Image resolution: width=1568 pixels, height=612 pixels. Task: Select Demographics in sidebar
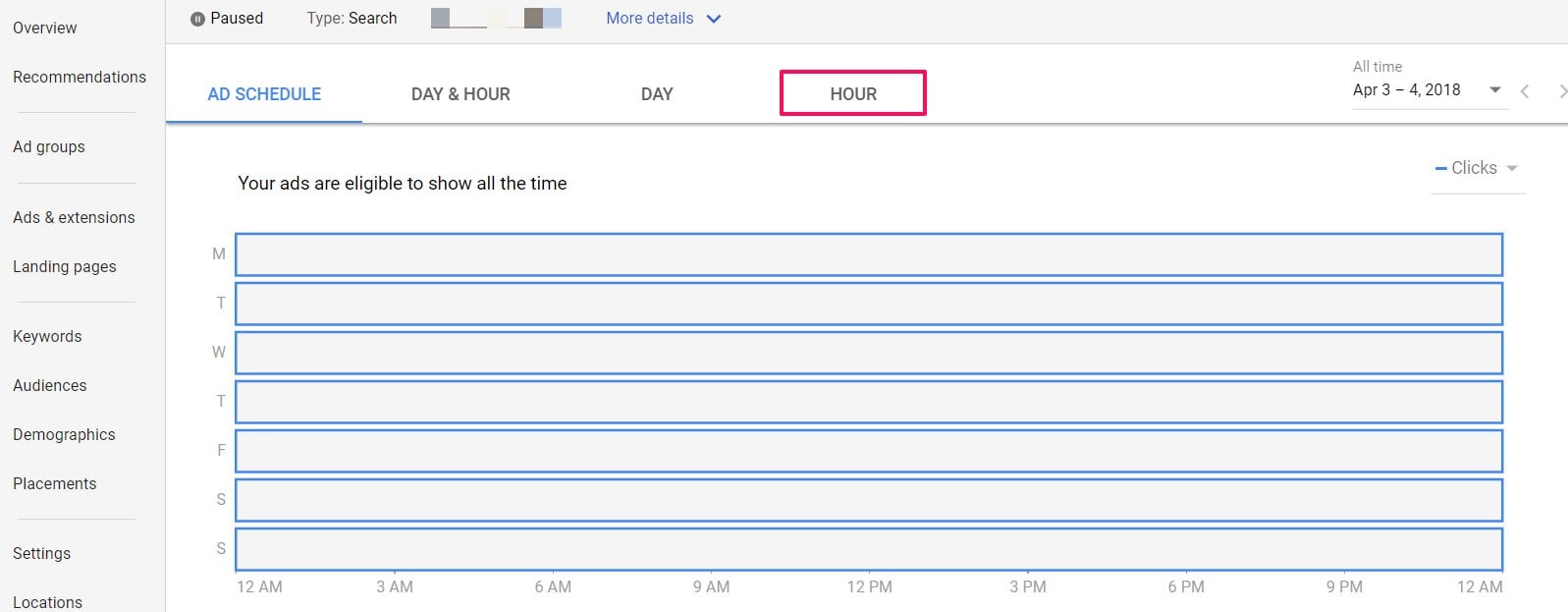(64, 434)
